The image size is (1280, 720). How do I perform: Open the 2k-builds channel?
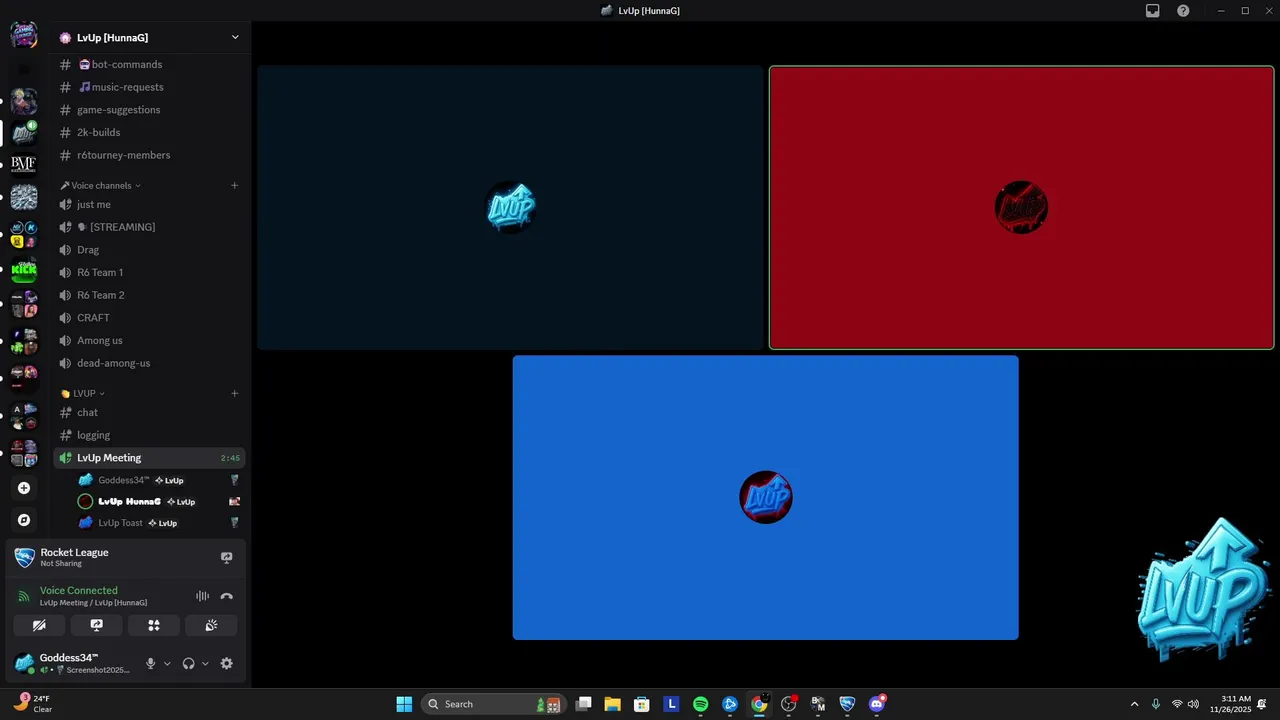(149, 132)
